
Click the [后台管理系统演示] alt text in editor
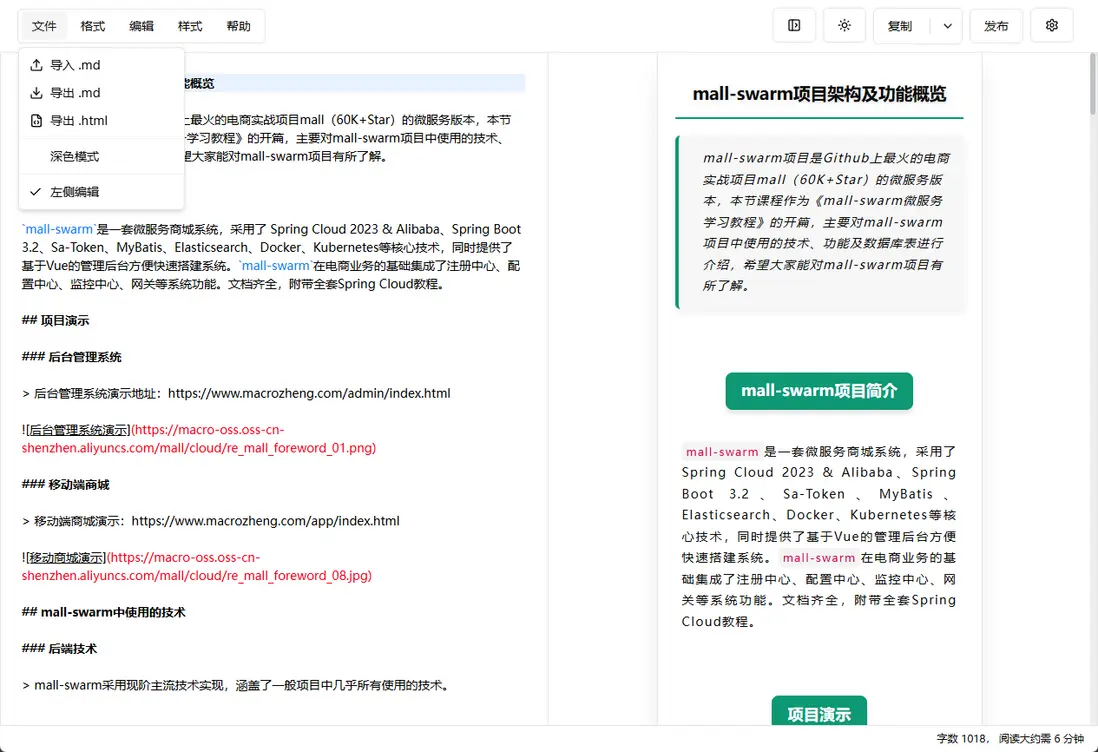click(x=78, y=430)
